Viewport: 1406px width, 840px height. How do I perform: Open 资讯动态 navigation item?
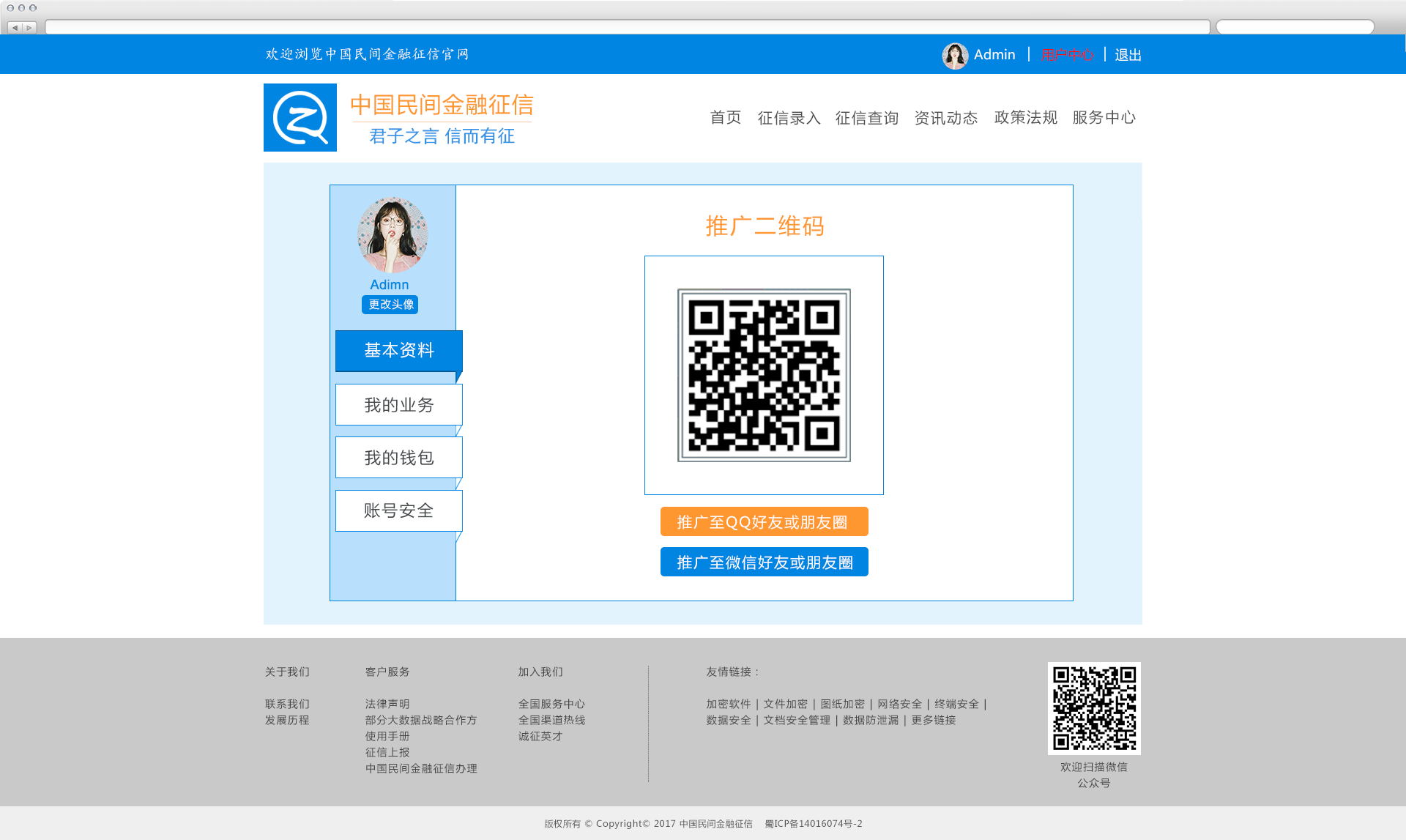coord(945,117)
